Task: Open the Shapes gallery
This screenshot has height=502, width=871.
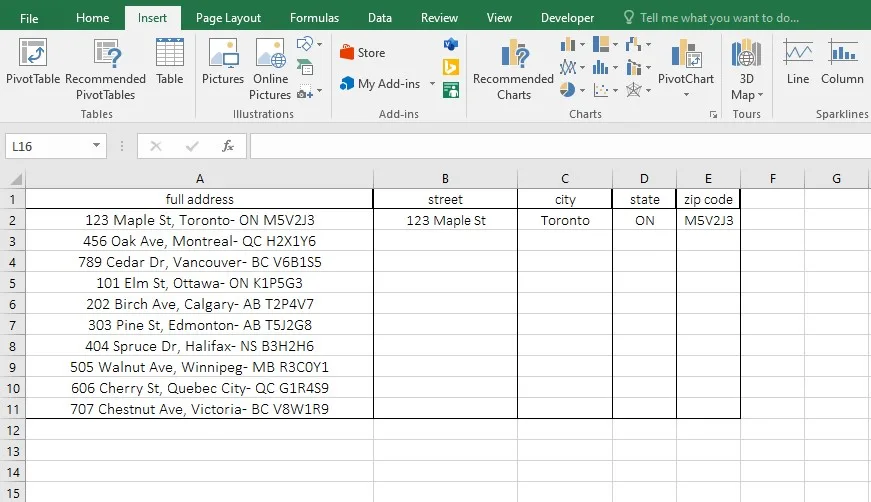Action: coord(304,44)
